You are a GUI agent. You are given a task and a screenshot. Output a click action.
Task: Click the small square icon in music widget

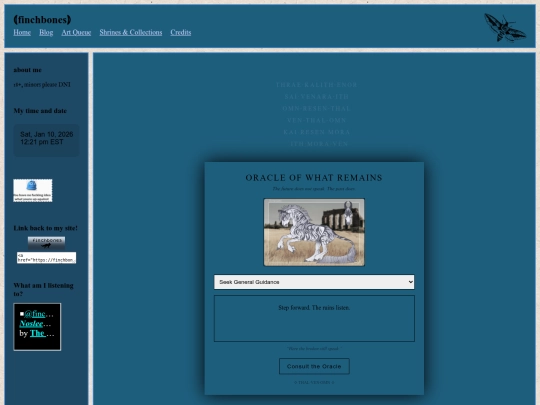click(x=22, y=314)
